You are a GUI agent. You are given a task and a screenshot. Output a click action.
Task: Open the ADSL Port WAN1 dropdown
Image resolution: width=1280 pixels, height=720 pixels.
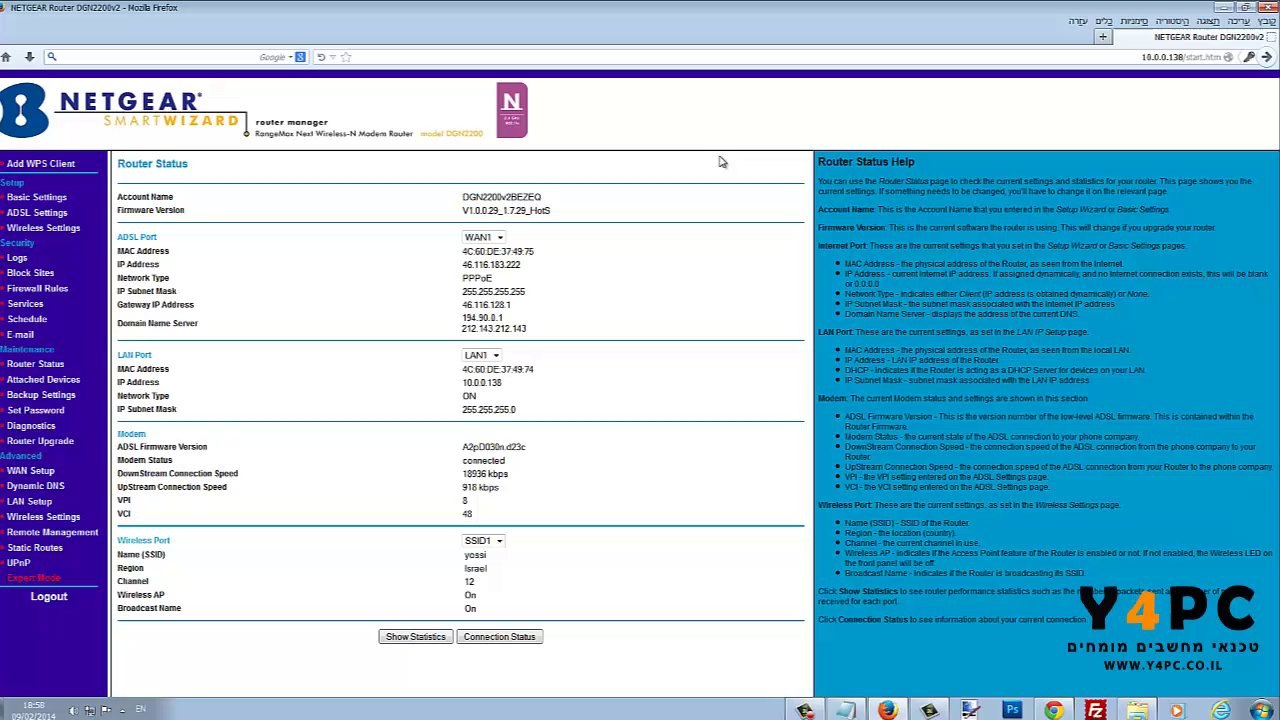(x=484, y=237)
